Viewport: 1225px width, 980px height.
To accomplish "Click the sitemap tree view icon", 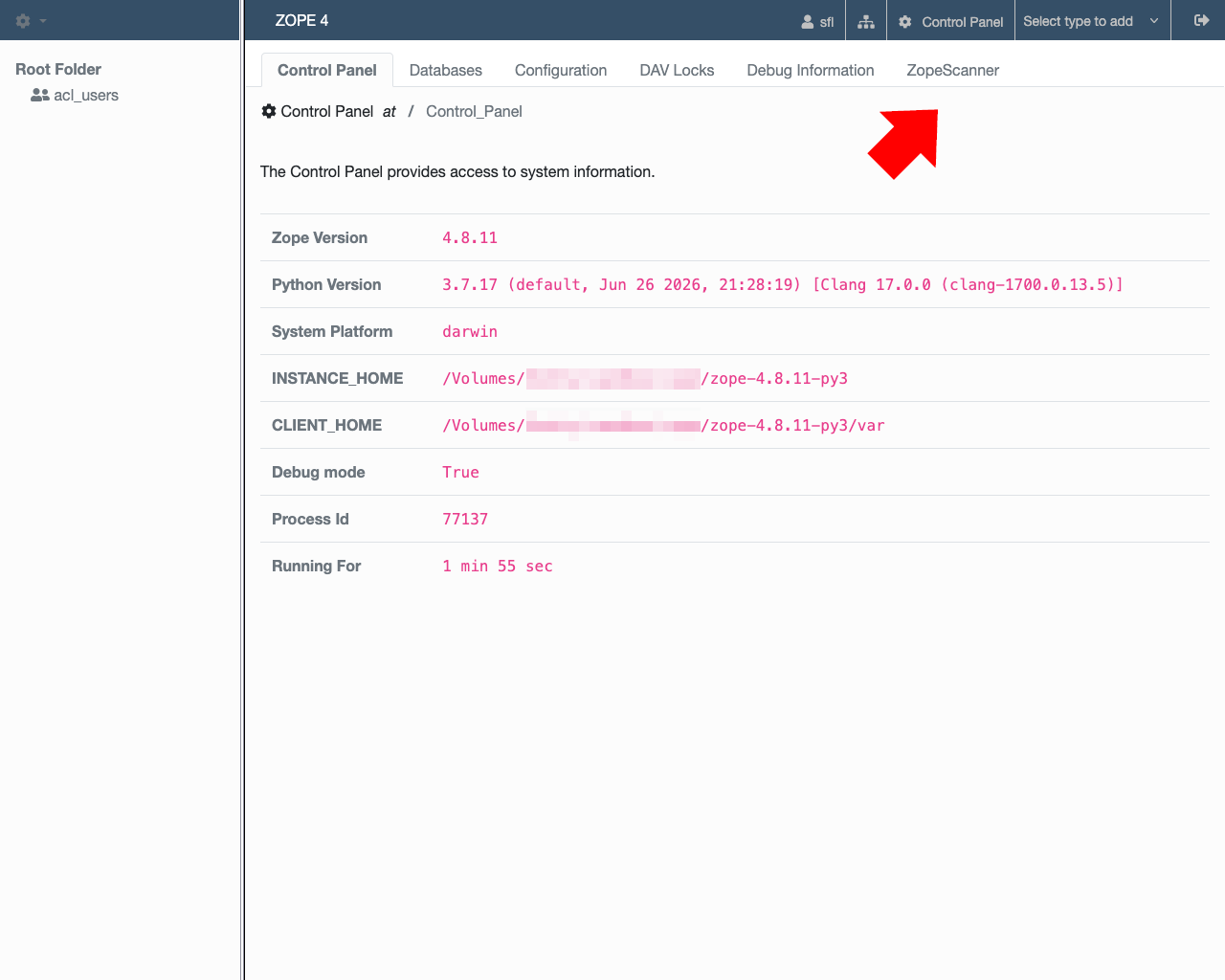I will [866, 21].
